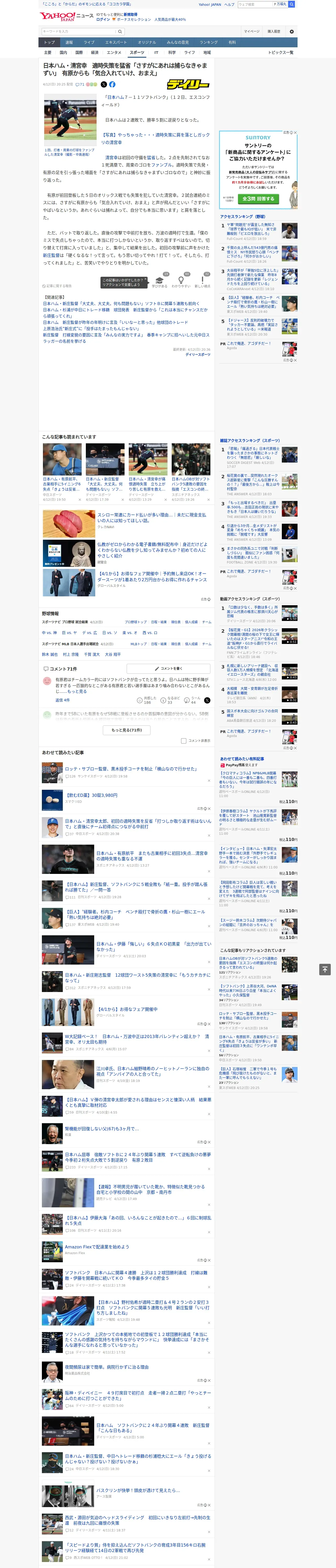The image size is (336, 1568).
Task: Open the main article photo thumbnail
Action: point(70,120)
